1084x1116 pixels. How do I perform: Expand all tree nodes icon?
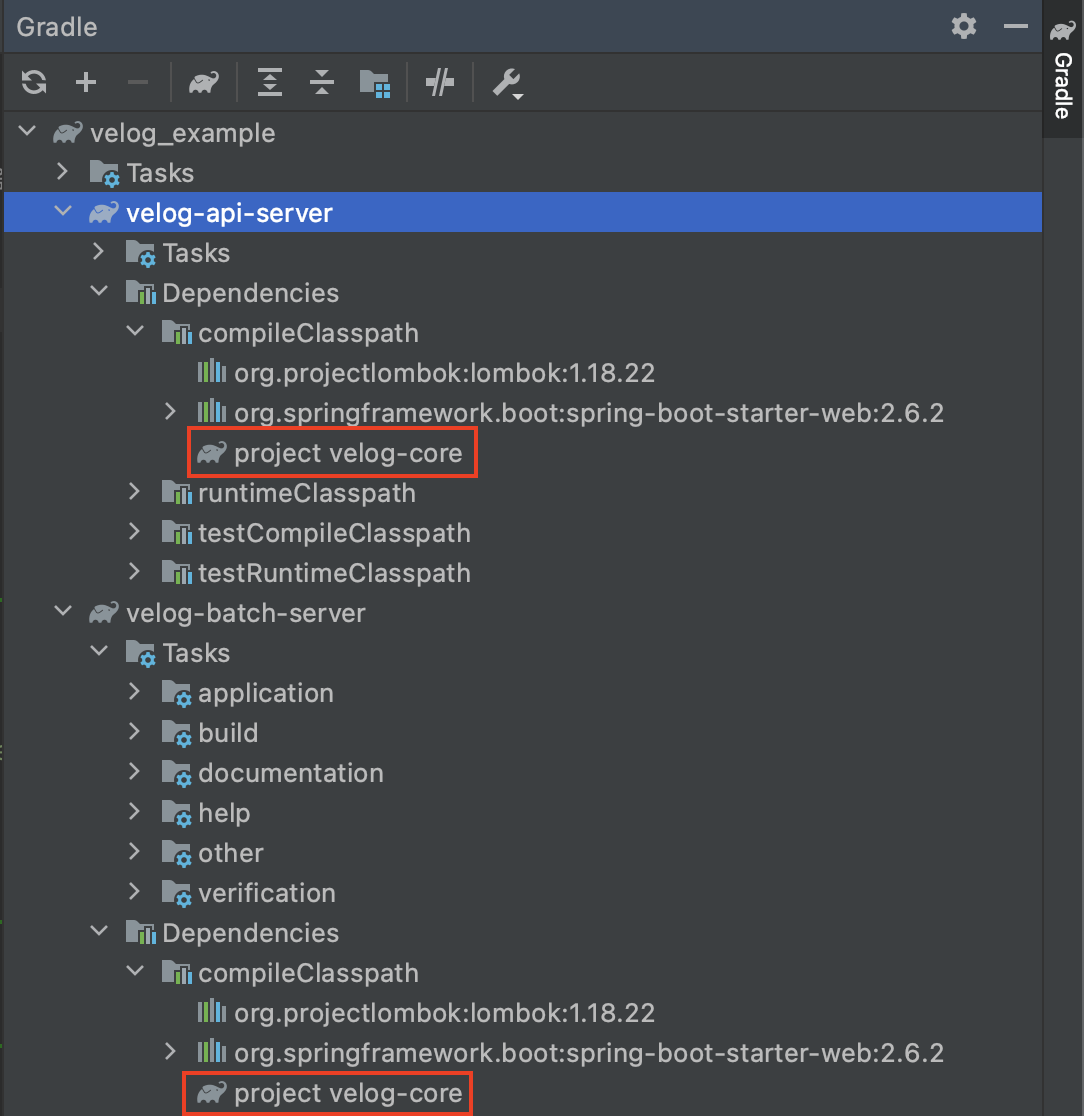coord(270,83)
